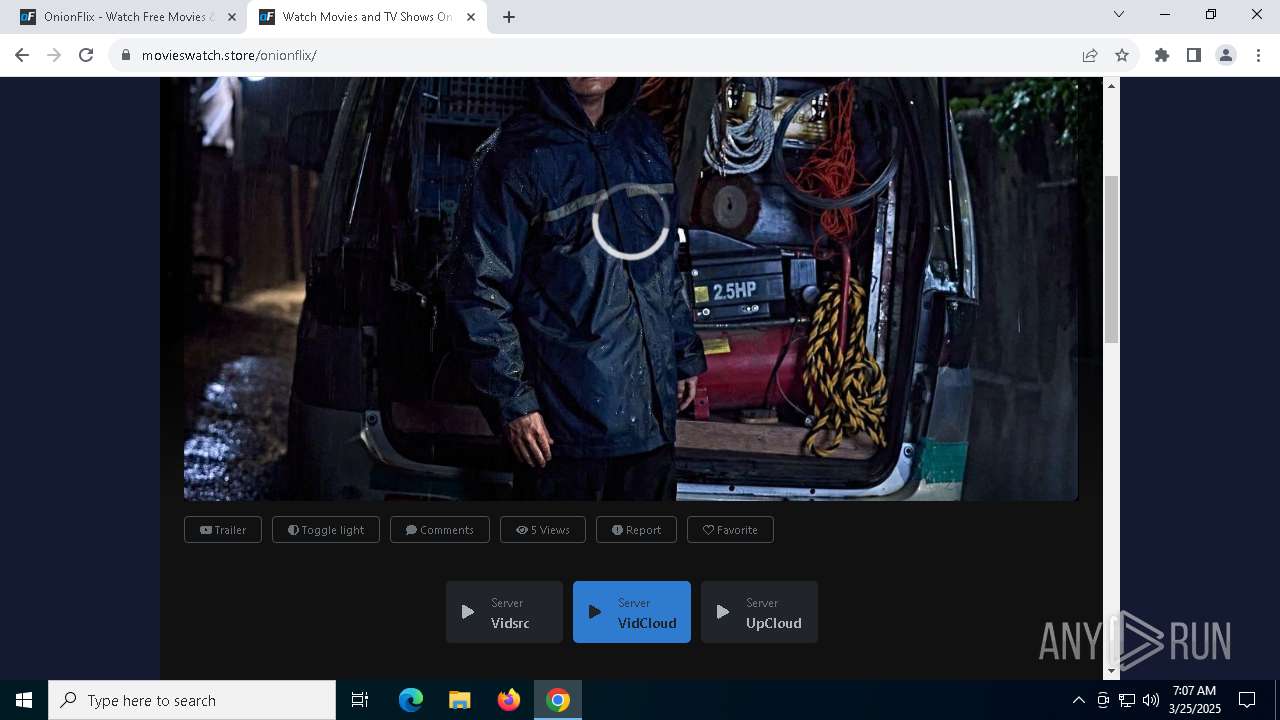Click page scrollbar down arrow
1280x720 pixels.
point(1111,671)
